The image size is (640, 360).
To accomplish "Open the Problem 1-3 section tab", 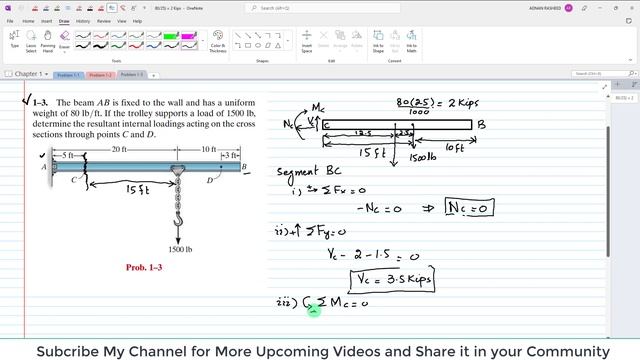I will click(132, 75).
